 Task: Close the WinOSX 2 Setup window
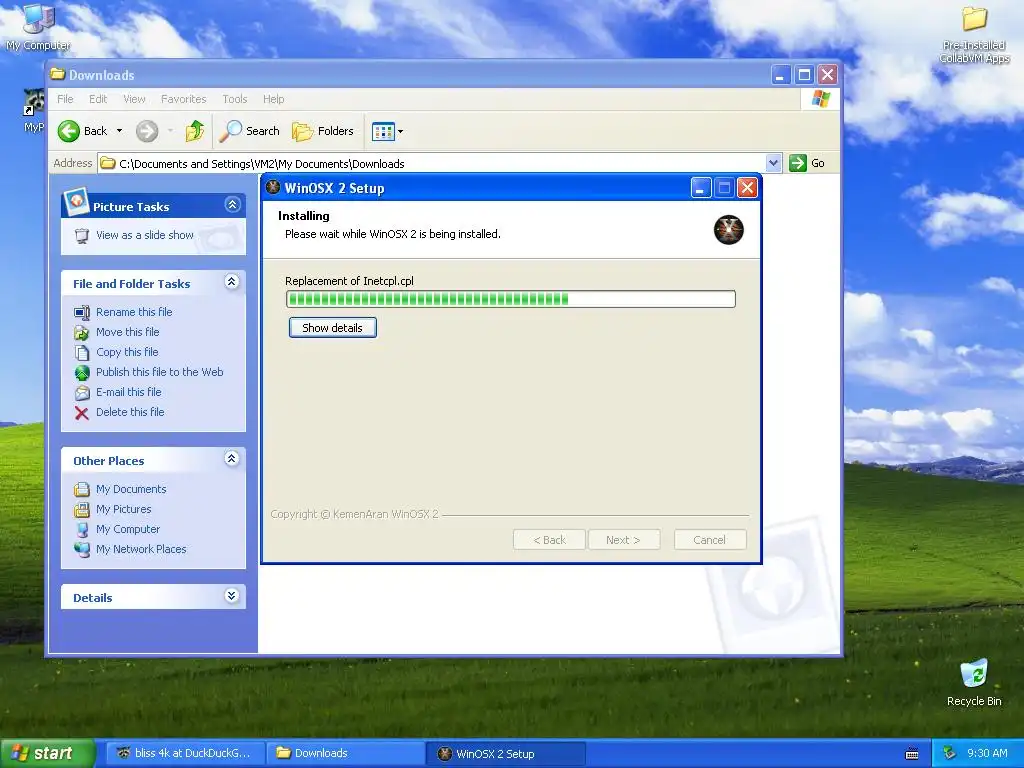[747, 188]
